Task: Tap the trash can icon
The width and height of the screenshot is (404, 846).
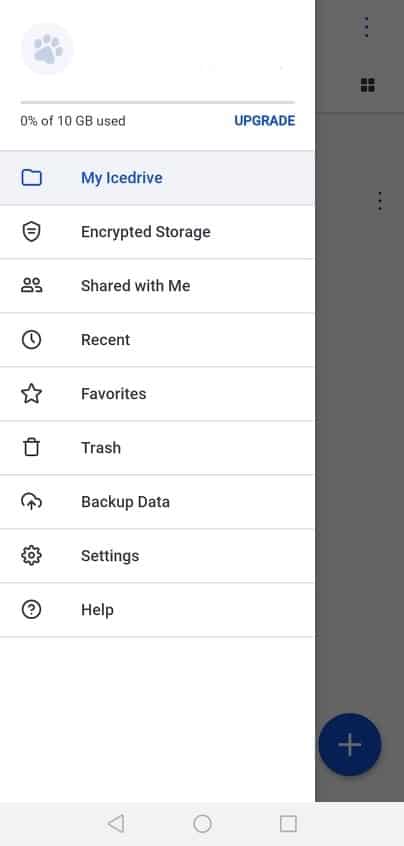Action: 31,447
